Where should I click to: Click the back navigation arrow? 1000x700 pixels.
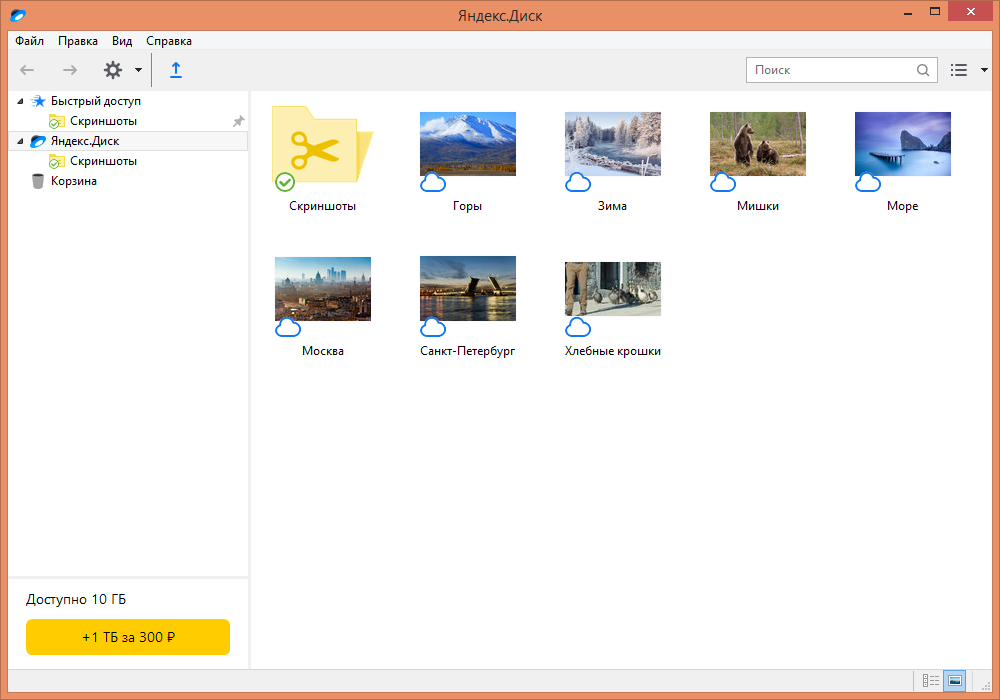coord(28,70)
